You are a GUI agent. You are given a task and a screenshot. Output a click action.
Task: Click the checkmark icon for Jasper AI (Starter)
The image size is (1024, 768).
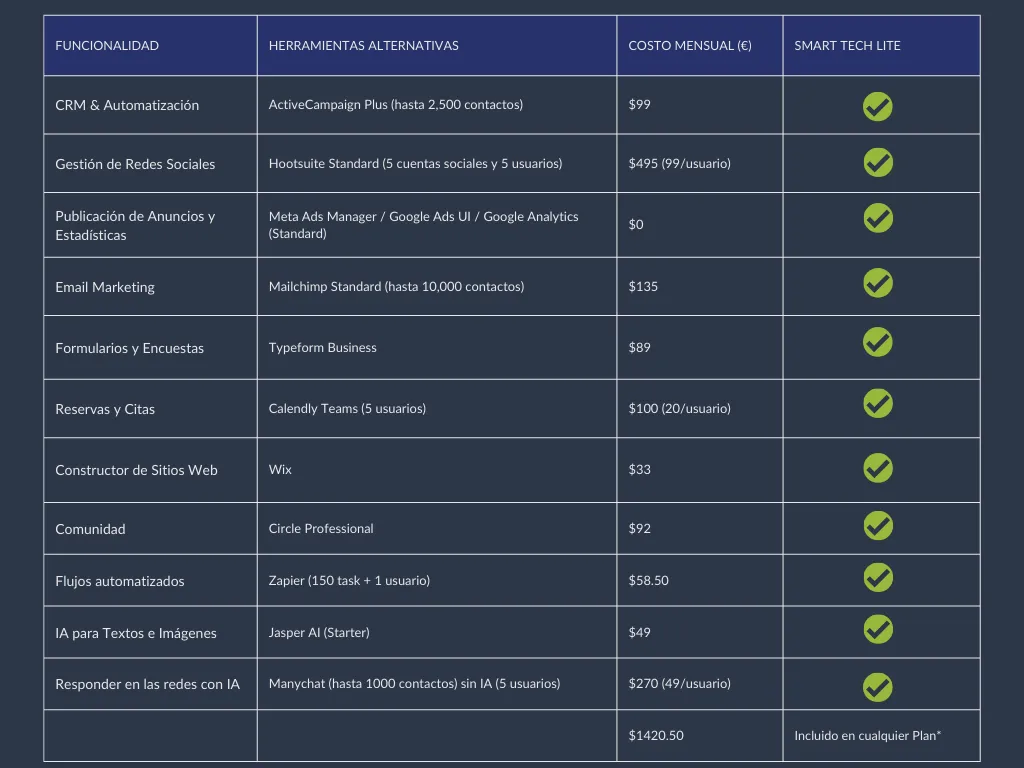[x=878, y=630]
